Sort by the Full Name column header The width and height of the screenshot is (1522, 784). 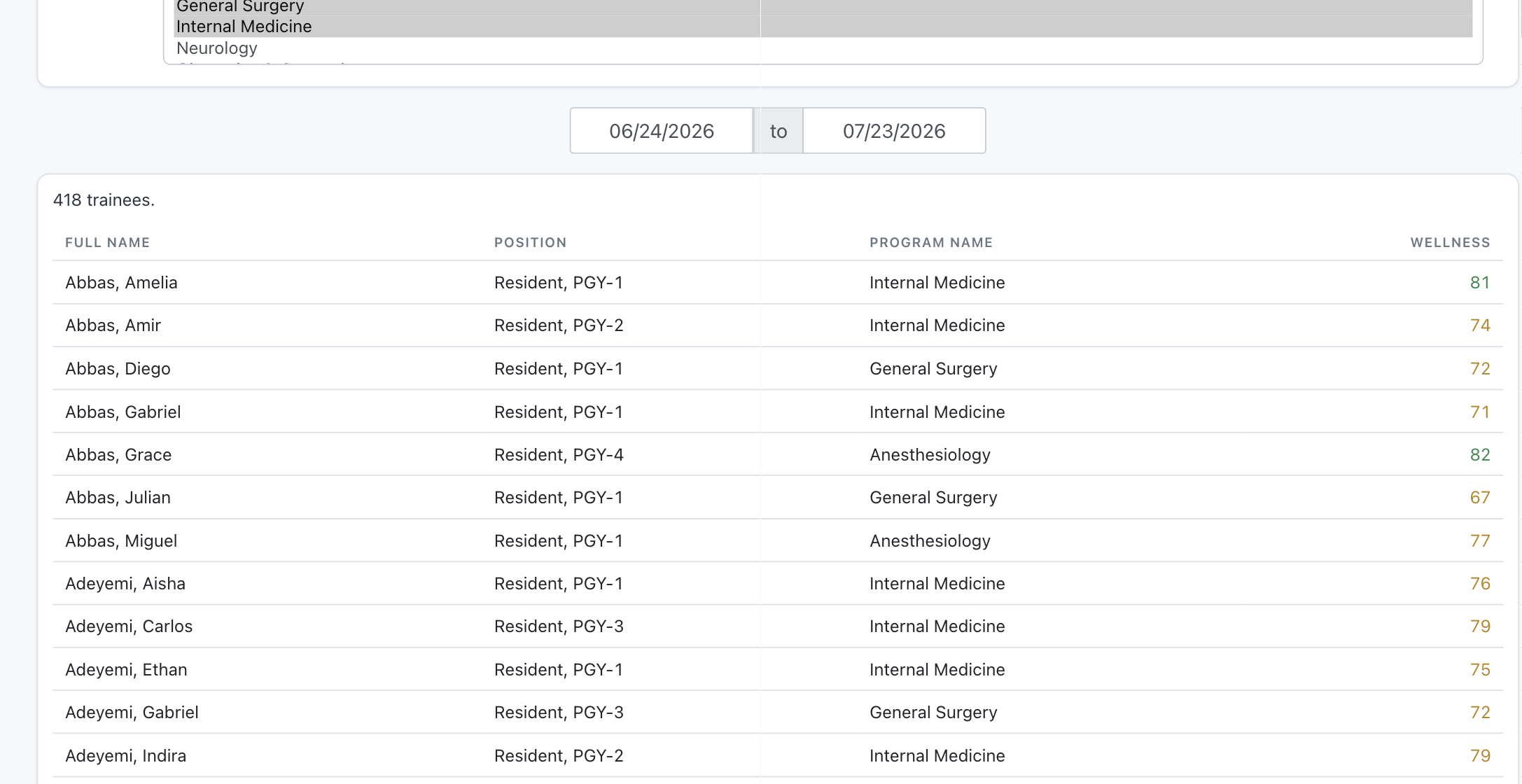(108, 243)
